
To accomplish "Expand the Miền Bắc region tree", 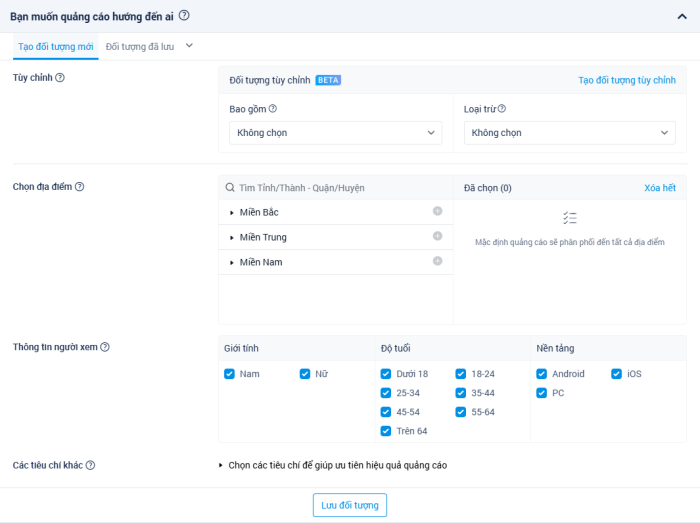I will click(x=232, y=212).
